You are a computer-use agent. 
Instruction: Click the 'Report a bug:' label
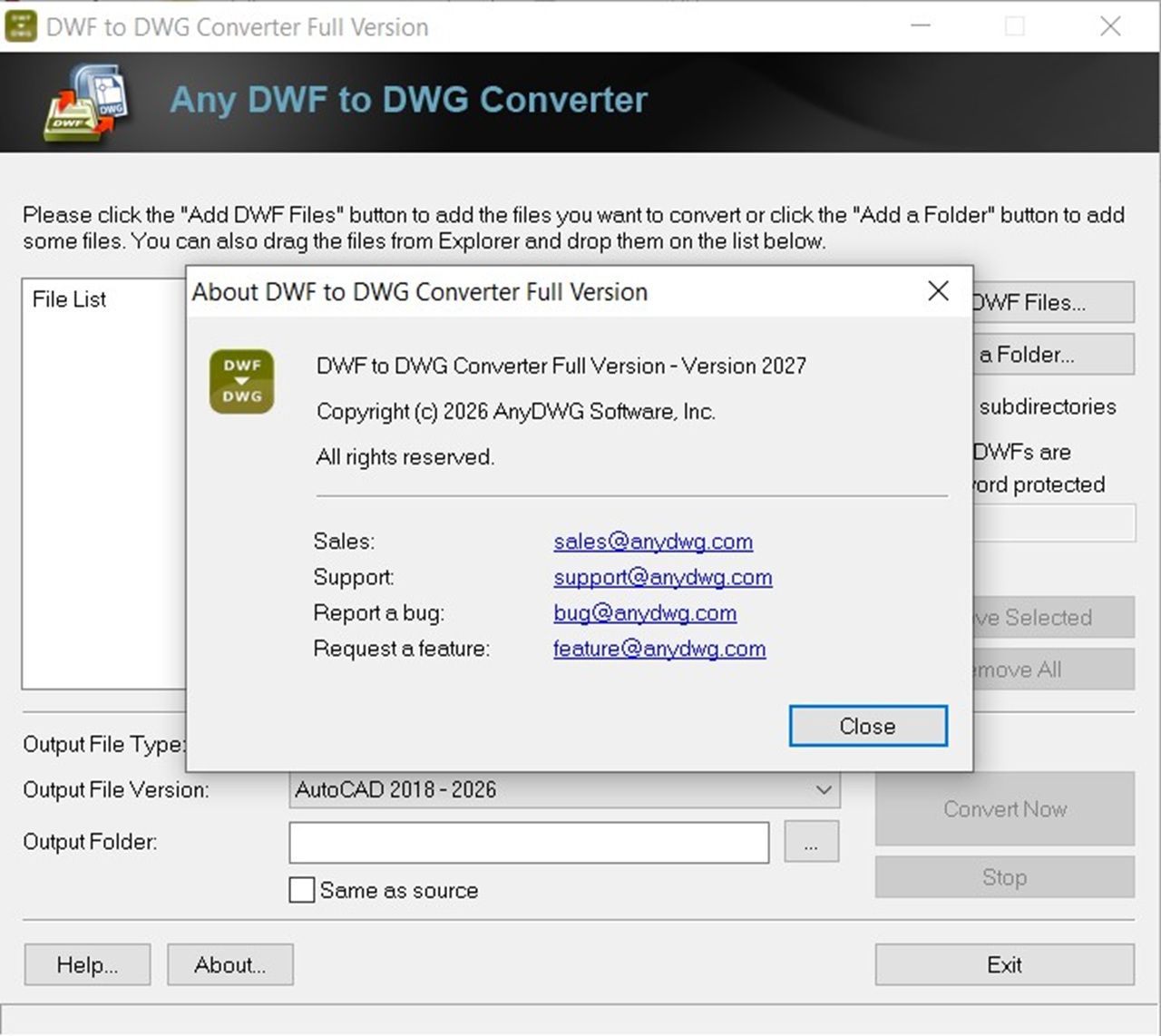(378, 613)
